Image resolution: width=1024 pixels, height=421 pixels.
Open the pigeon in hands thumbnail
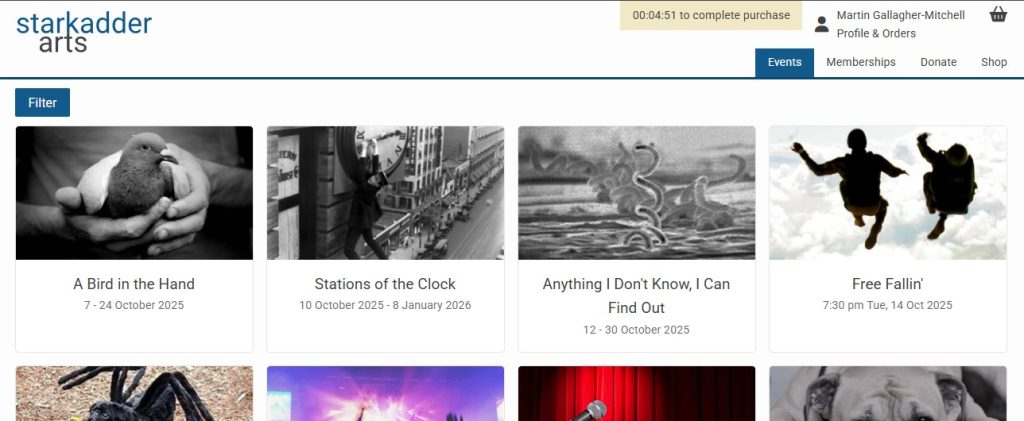click(134, 193)
